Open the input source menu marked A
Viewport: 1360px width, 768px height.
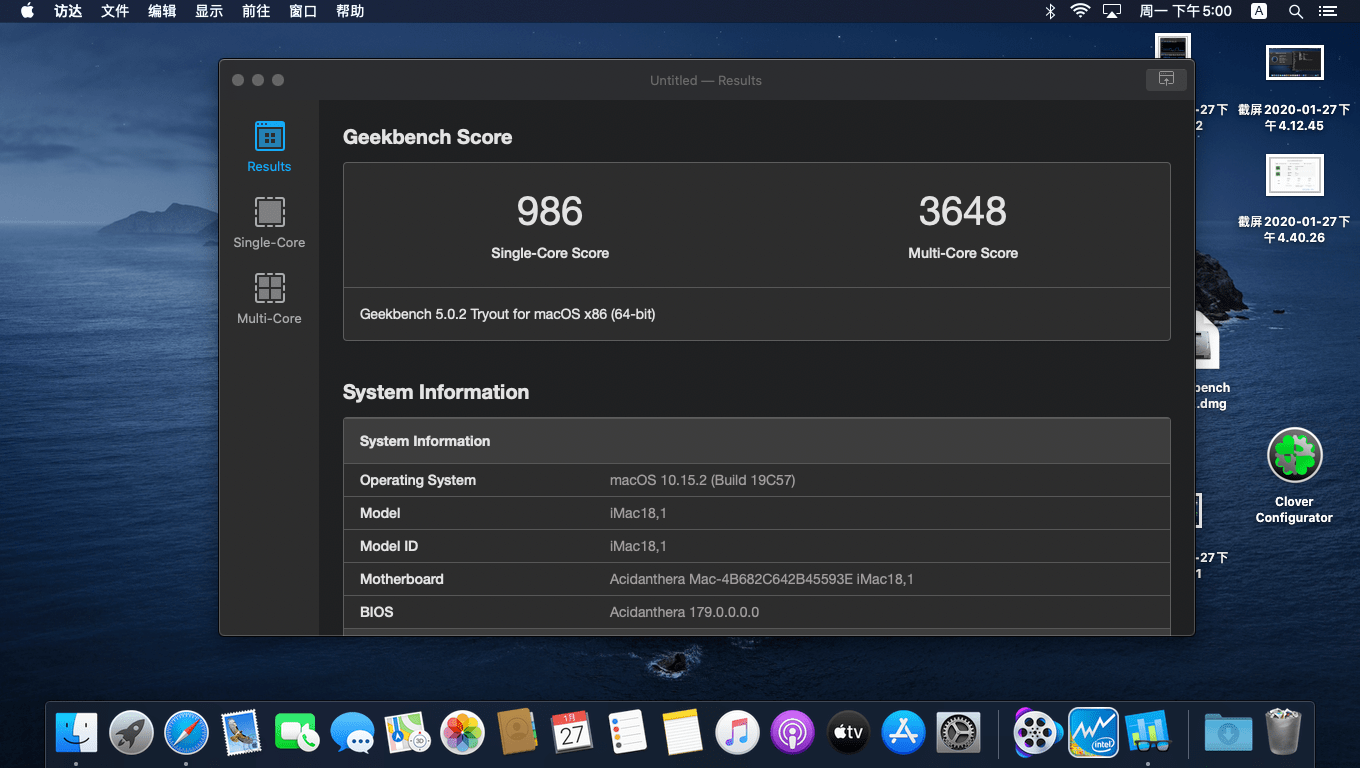[1259, 11]
